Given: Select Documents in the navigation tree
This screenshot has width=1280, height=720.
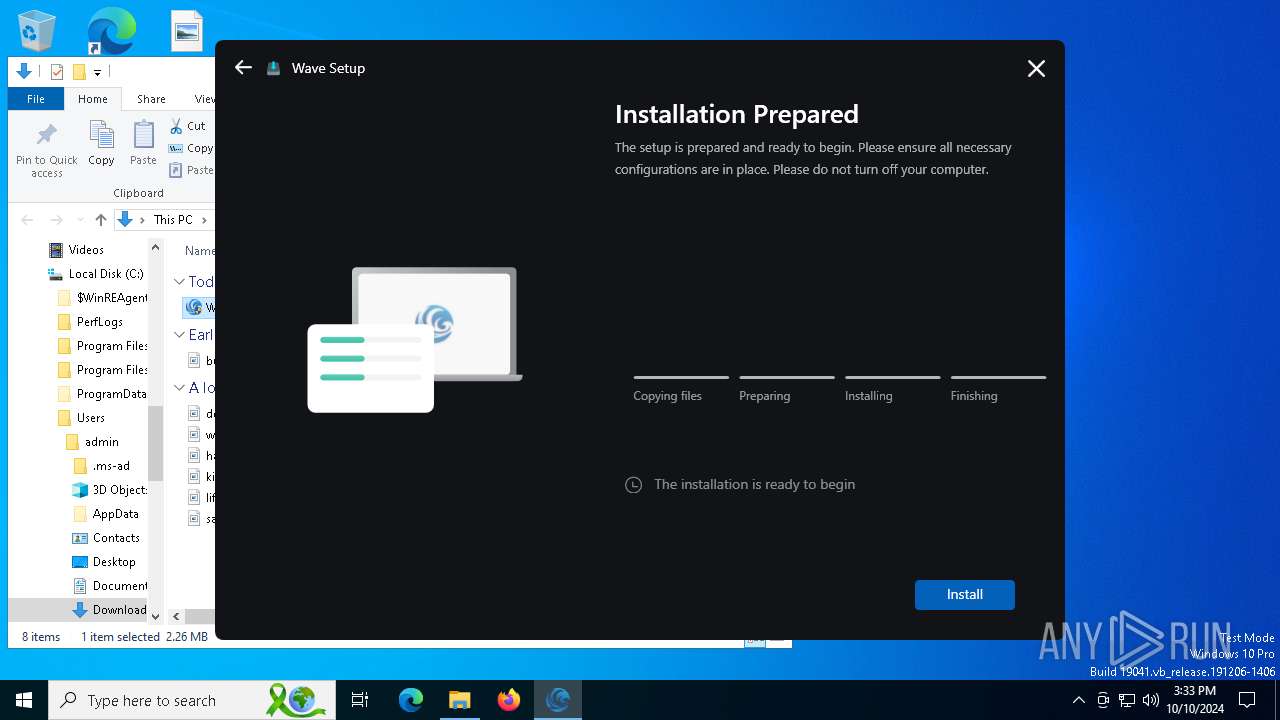Looking at the screenshot, I should pos(110,585).
